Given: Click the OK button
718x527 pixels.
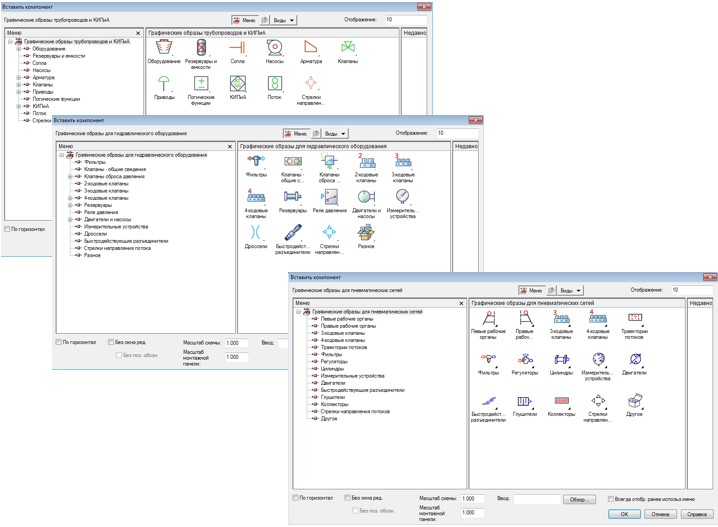Looking at the screenshot, I should [625, 514].
